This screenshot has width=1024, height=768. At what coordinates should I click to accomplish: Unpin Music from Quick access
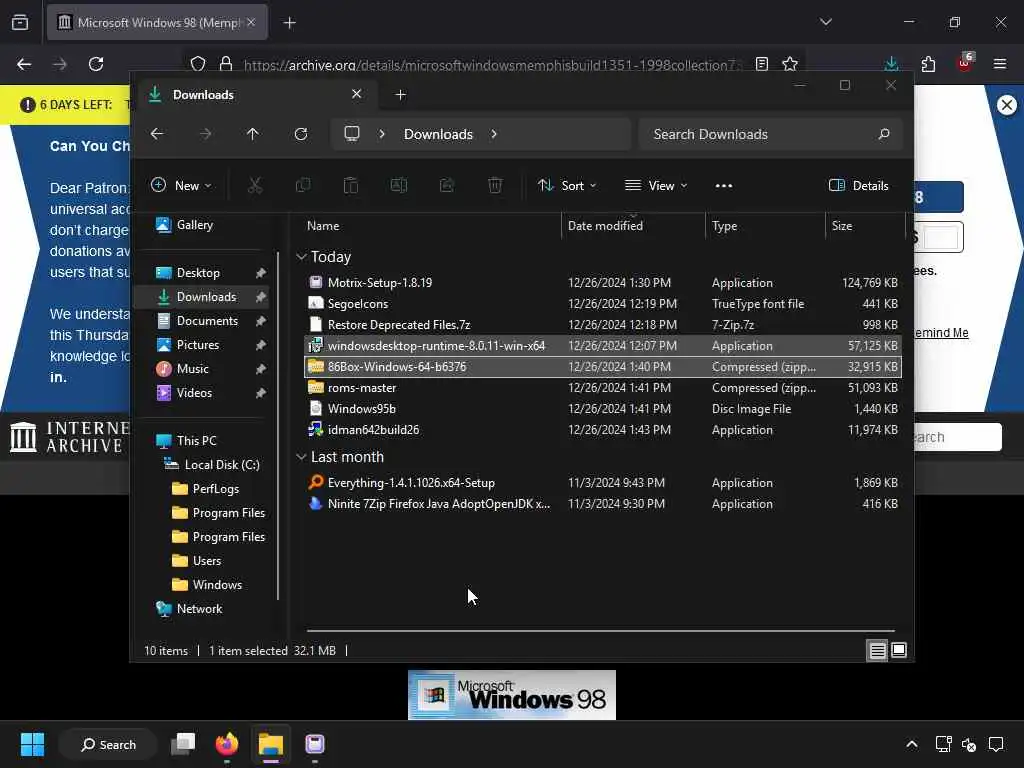pyautogui.click(x=261, y=369)
